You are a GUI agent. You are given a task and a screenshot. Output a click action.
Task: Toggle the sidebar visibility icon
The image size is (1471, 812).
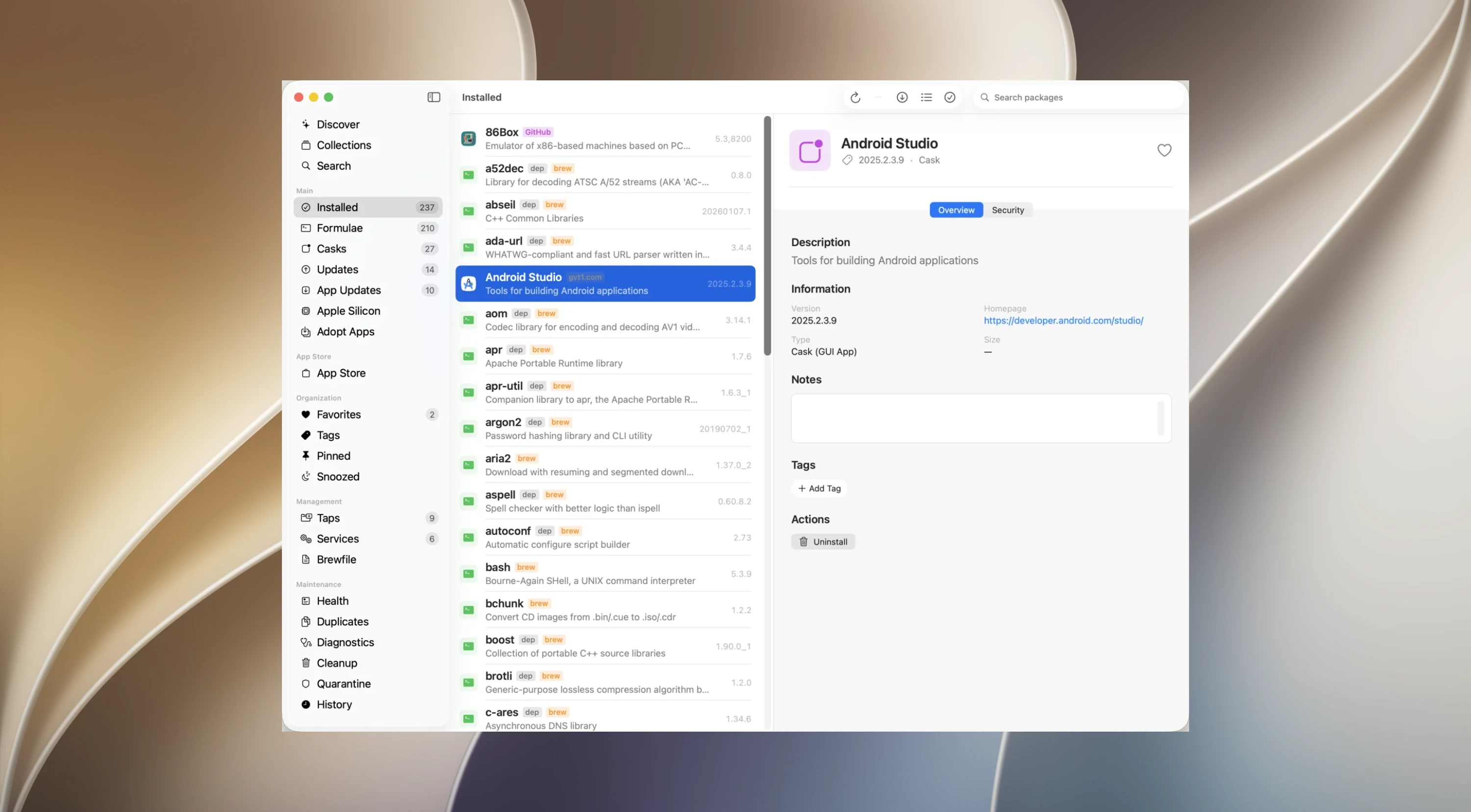click(433, 97)
